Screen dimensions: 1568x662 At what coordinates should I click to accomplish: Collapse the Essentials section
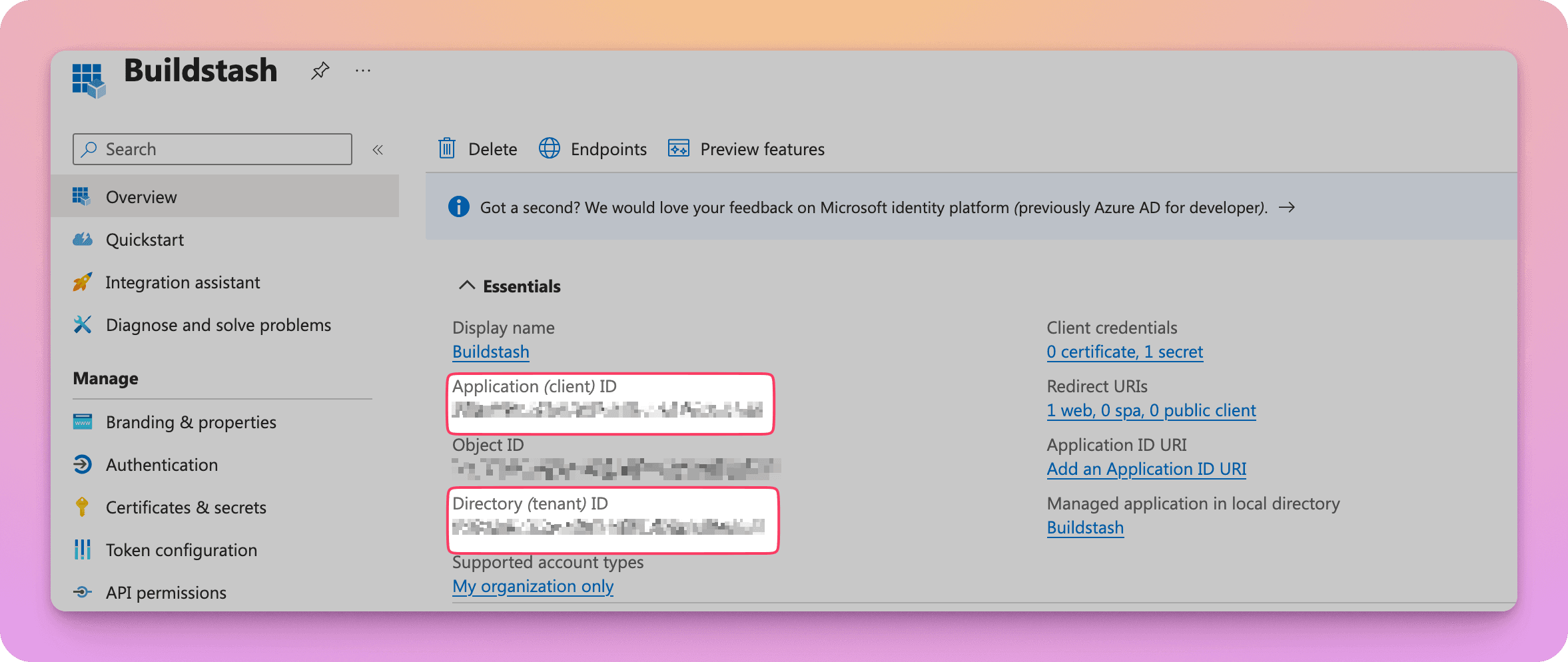(467, 286)
